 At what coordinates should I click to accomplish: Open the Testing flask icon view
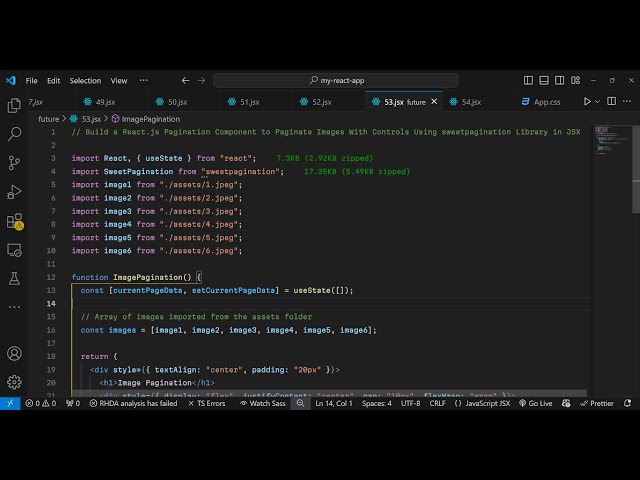coord(14,279)
